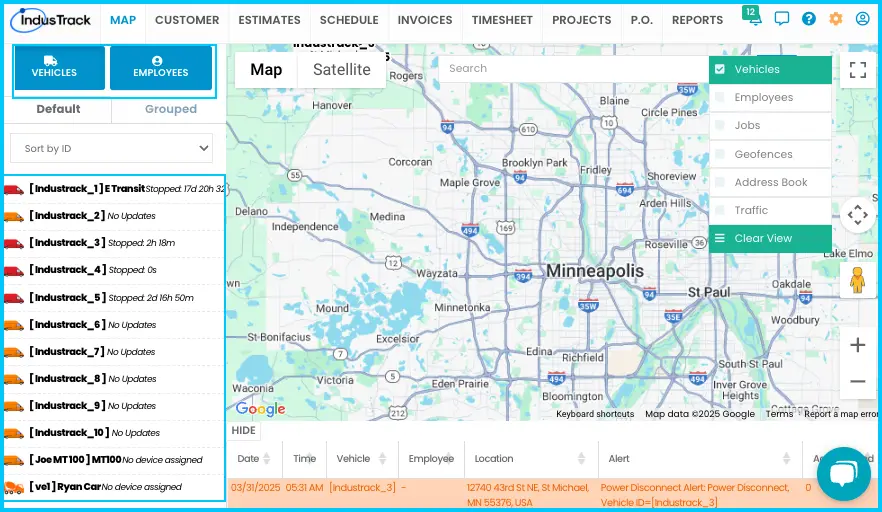Screen dimensions: 882x512
Task: Switch map to Satellite view
Action: pyautogui.click(x=341, y=70)
